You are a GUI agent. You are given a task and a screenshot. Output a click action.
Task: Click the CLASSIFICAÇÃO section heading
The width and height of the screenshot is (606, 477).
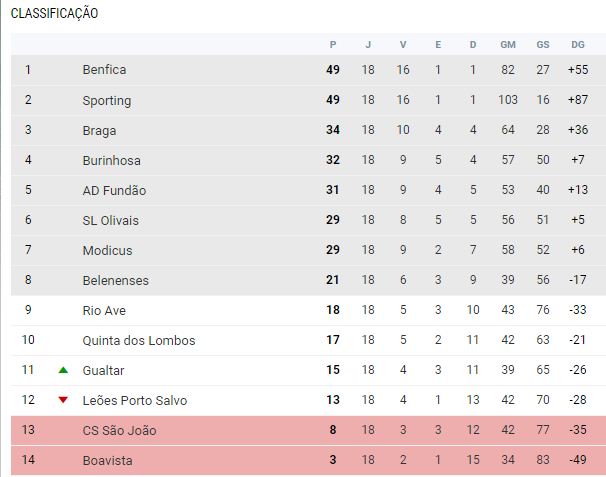(x=54, y=14)
